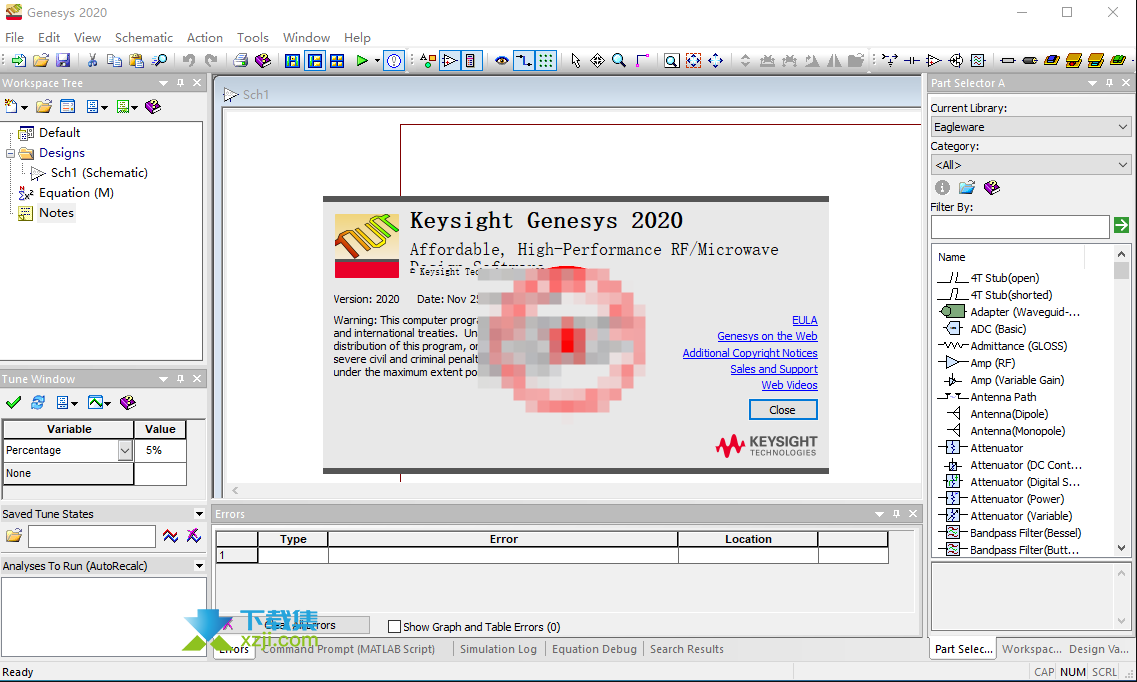Click the Print icon in toolbar
The width and height of the screenshot is (1137, 682).
click(241, 61)
